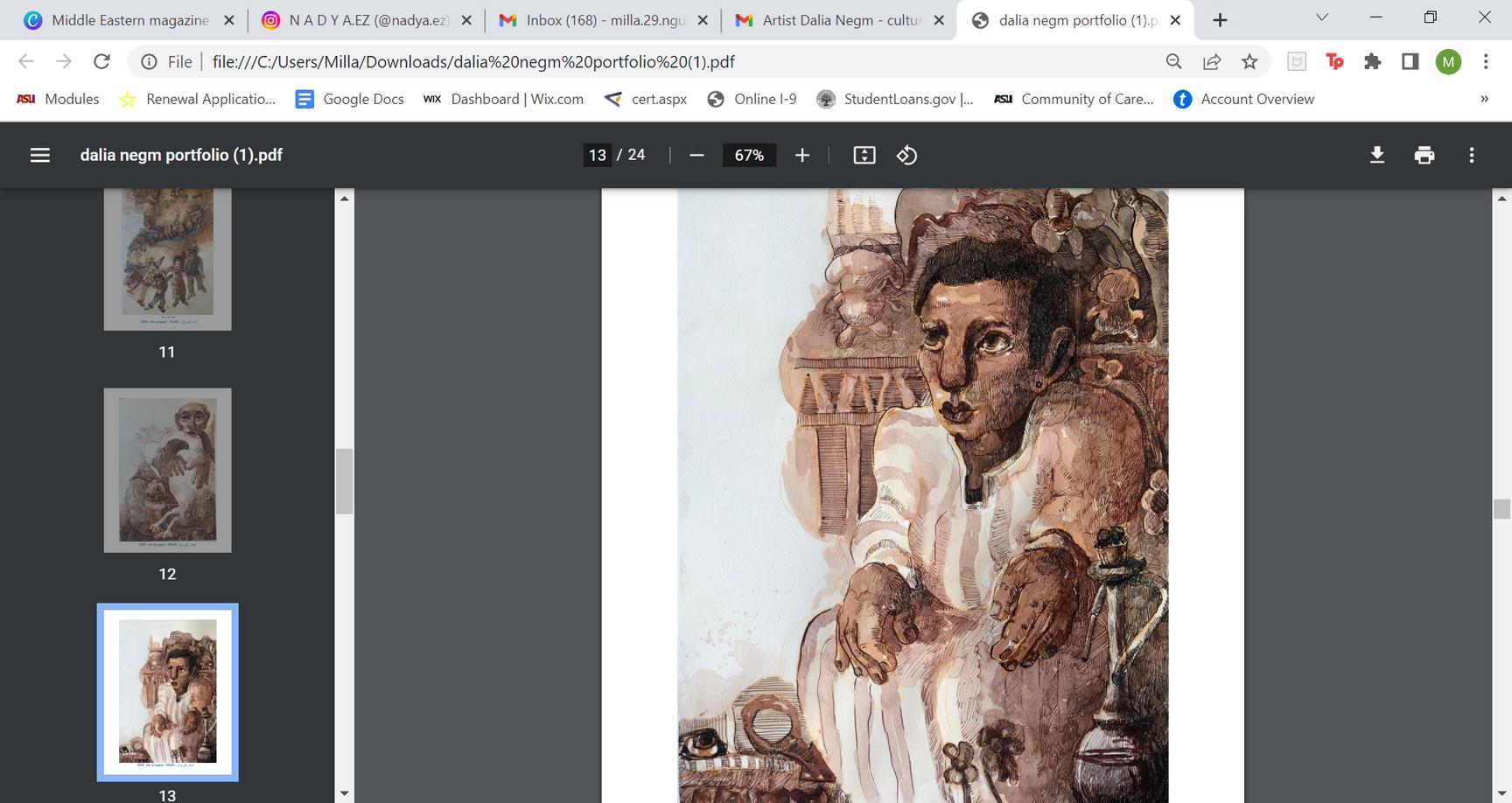Print the PDF document

coord(1424,155)
